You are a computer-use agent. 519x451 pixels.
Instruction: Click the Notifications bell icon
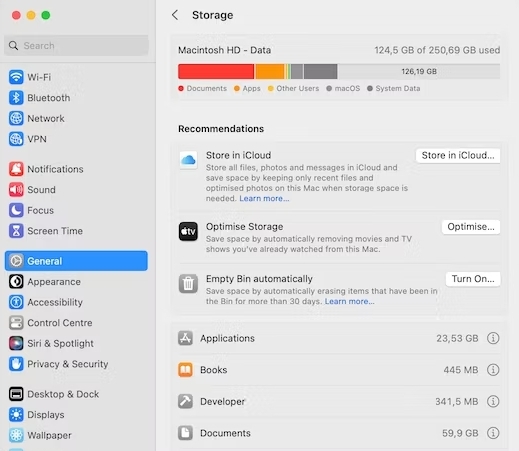(16, 169)
